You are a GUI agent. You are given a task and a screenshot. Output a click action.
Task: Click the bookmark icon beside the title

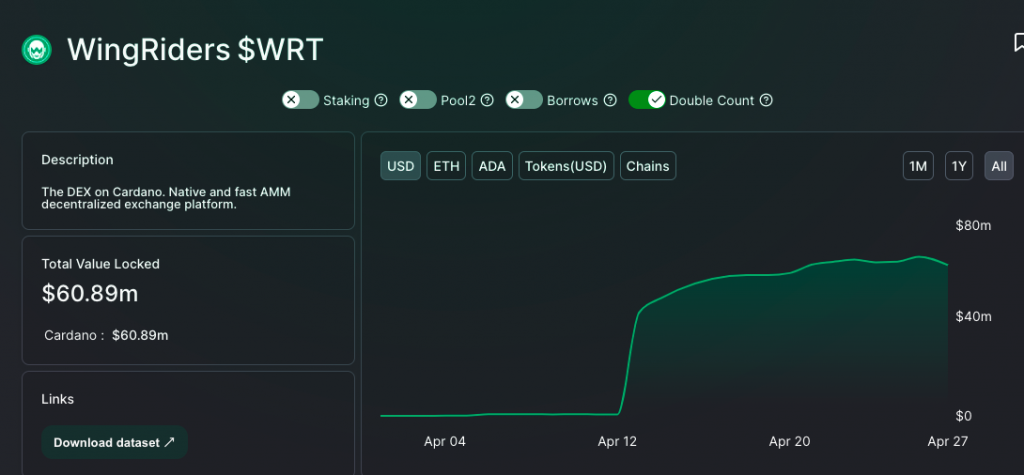point(1018,43)
